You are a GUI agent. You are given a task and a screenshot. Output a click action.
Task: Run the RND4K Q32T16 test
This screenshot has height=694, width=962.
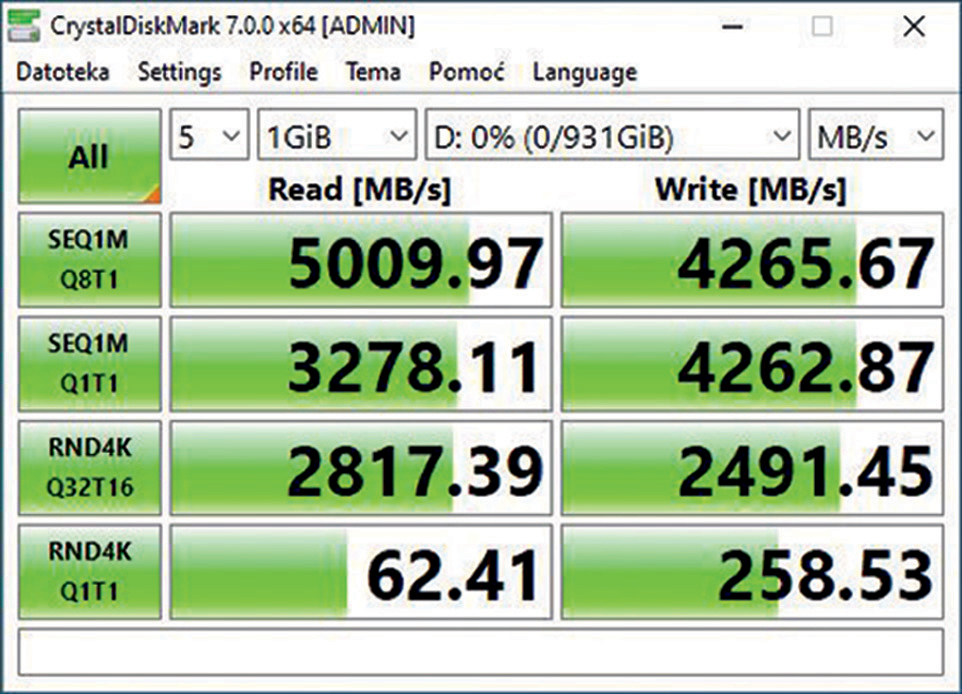coord(90,468)
